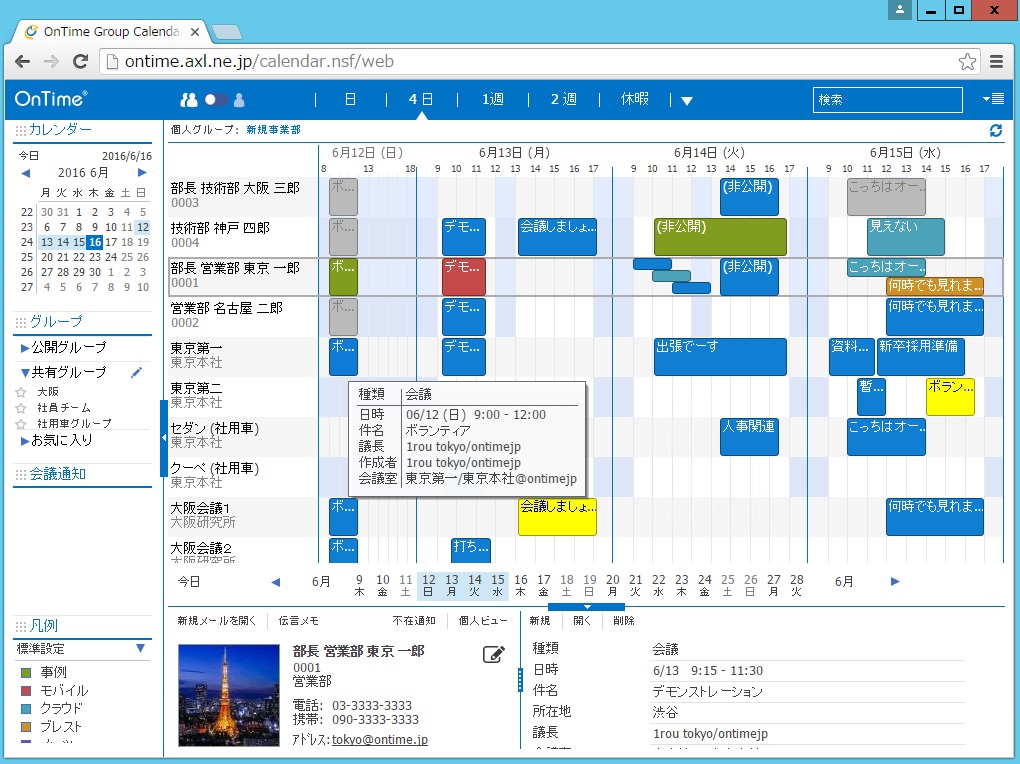Move date strip forward with right arrow

point(895,581)
